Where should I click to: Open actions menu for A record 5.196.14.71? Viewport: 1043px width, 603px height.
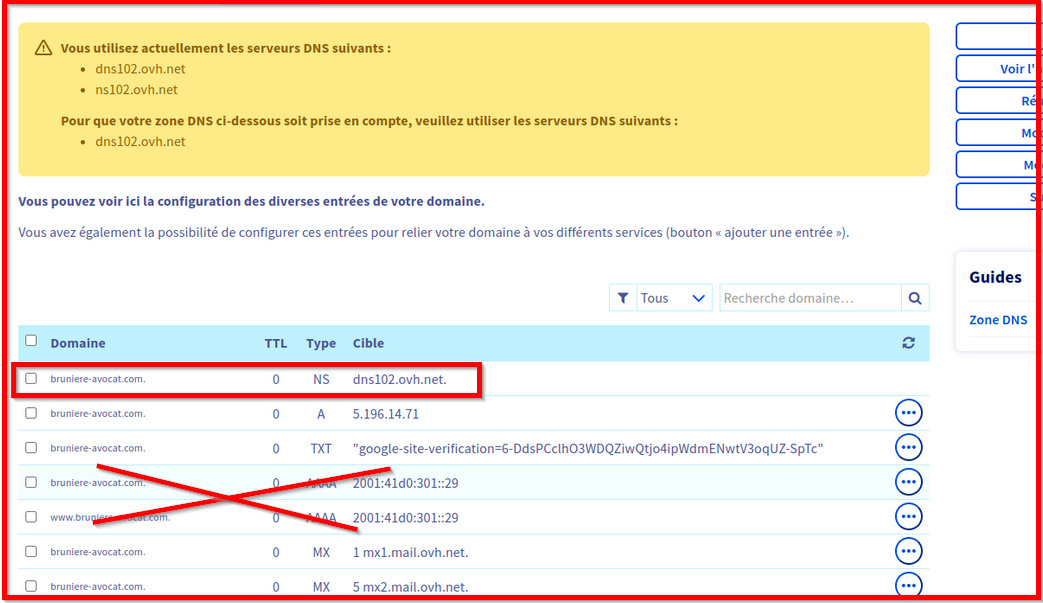[908, 413]
